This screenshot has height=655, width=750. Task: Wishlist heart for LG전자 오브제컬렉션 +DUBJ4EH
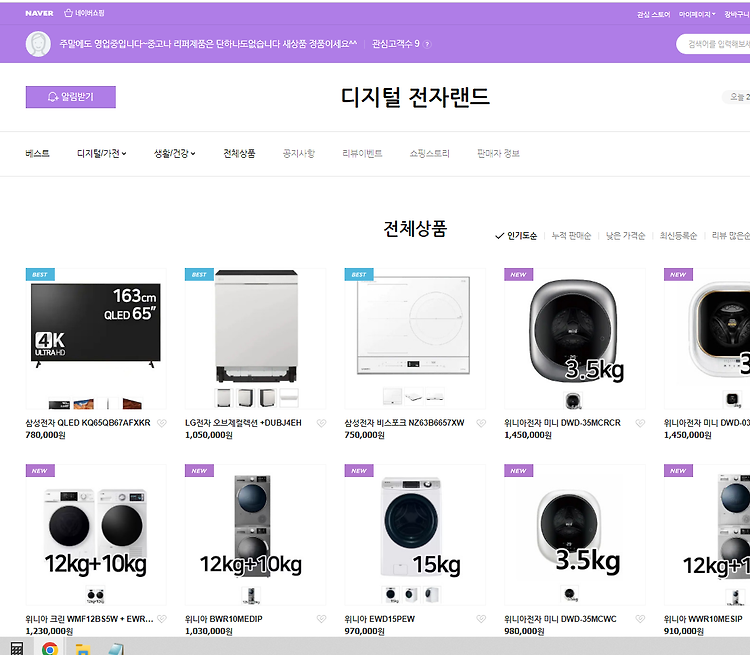[321, 423]
